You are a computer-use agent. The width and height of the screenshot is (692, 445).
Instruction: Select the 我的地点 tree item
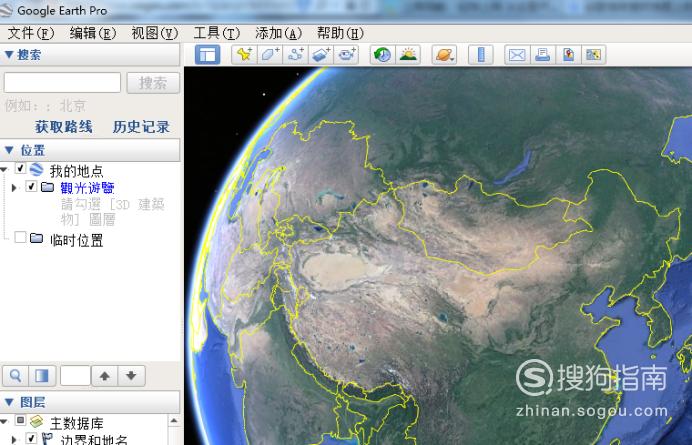click(76, 170)
